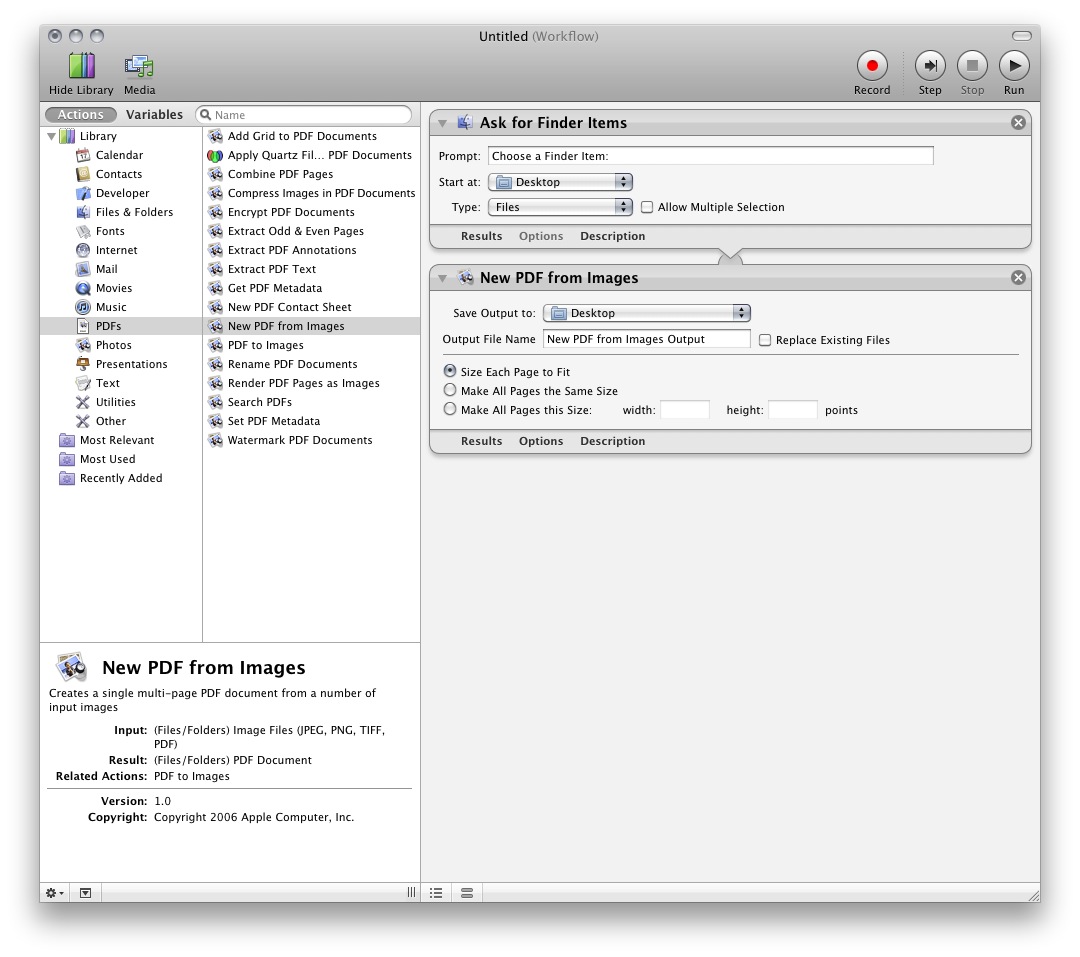Select Size Each Page to Fit
Screen dimensions: 1080x957
(450, 371)
